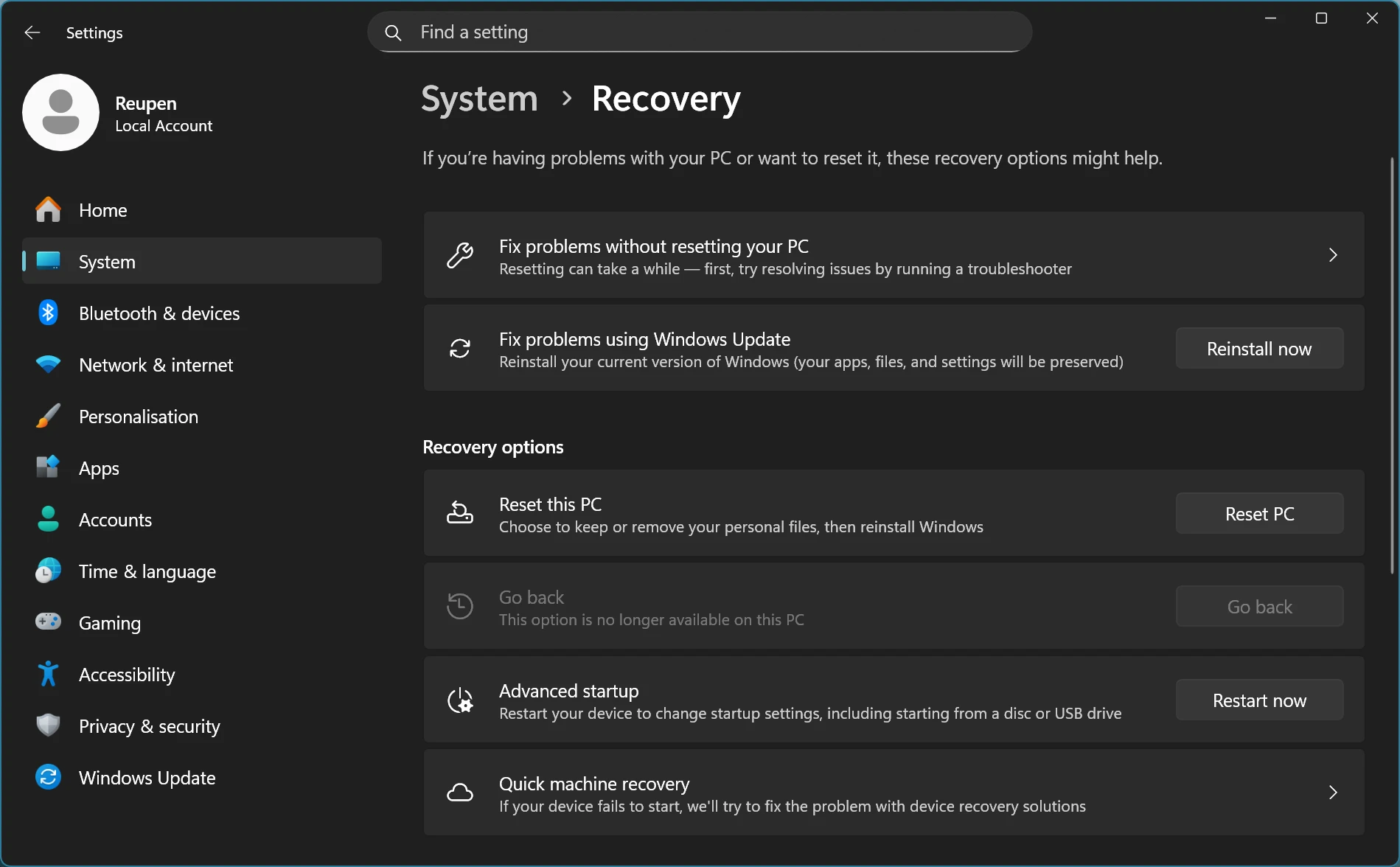Click the Gaming controller icon

click(x=48, y=622)
